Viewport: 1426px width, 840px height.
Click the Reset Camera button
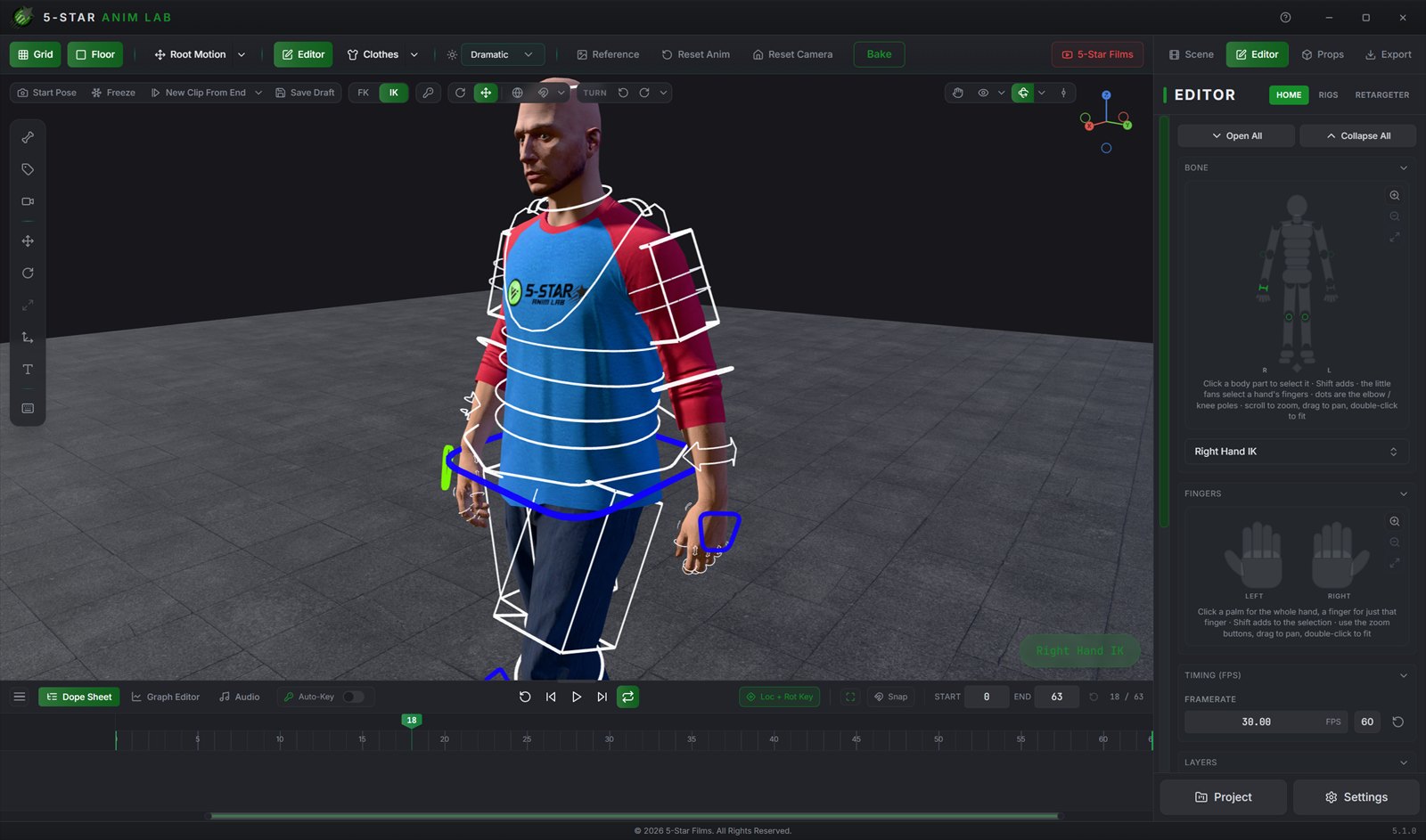pyautogui.click(x=792, y=54)
